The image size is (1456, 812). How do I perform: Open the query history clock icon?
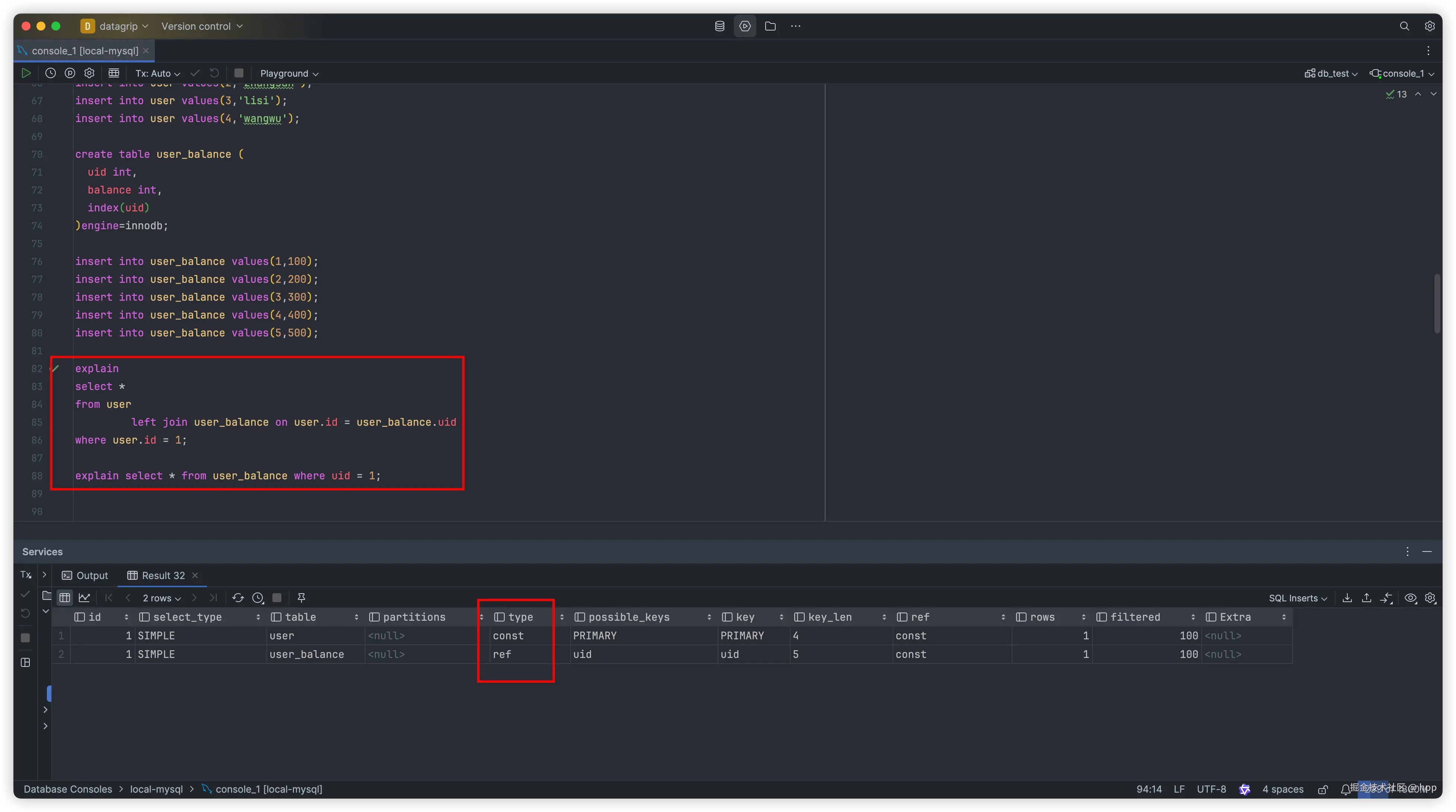pyautogui.click(x=50, y=73)
